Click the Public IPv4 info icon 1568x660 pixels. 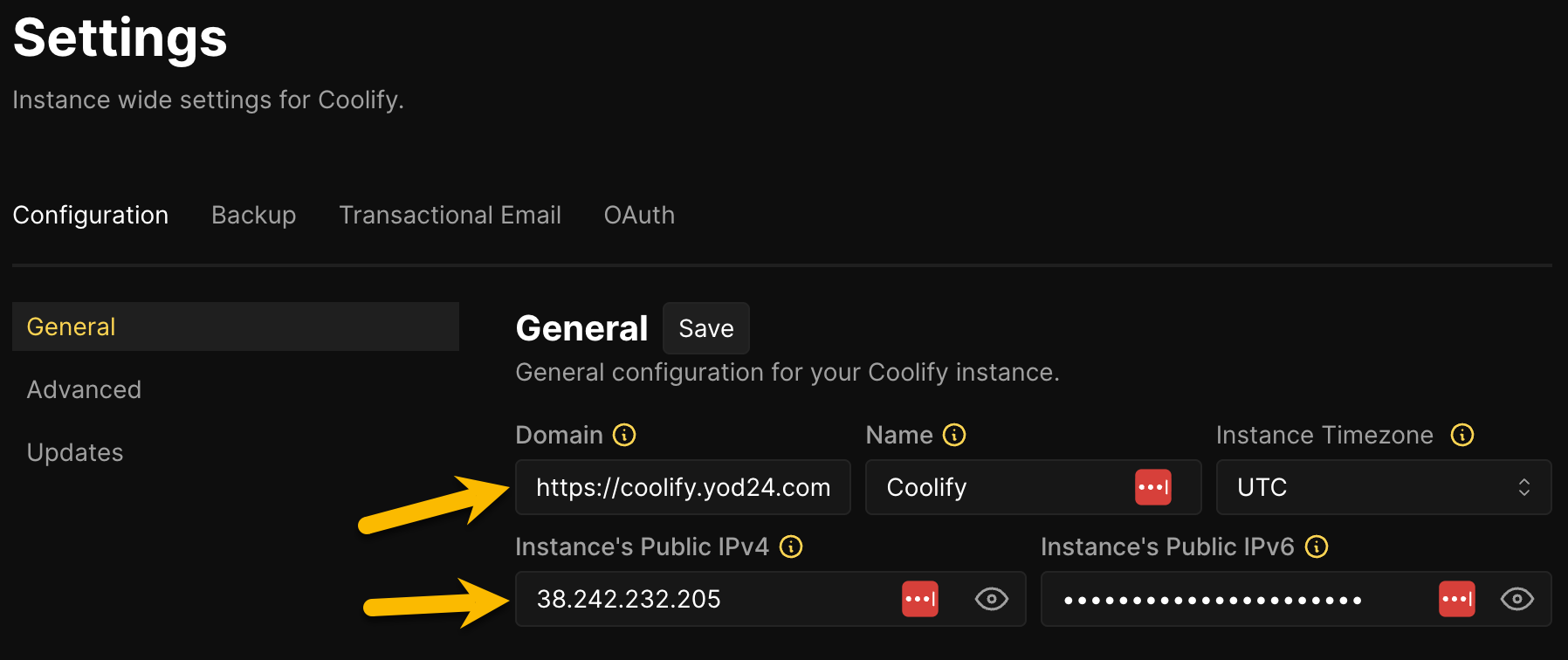[791, 547]
